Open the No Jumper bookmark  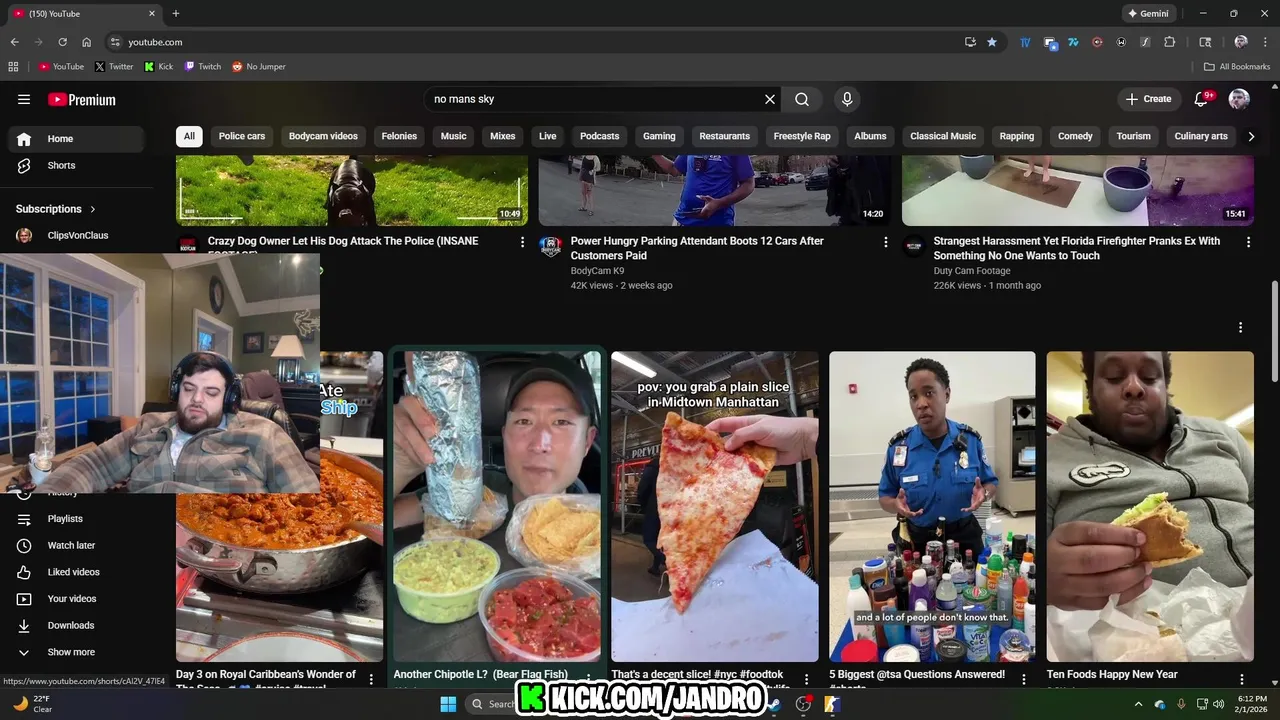pos(259,67)
